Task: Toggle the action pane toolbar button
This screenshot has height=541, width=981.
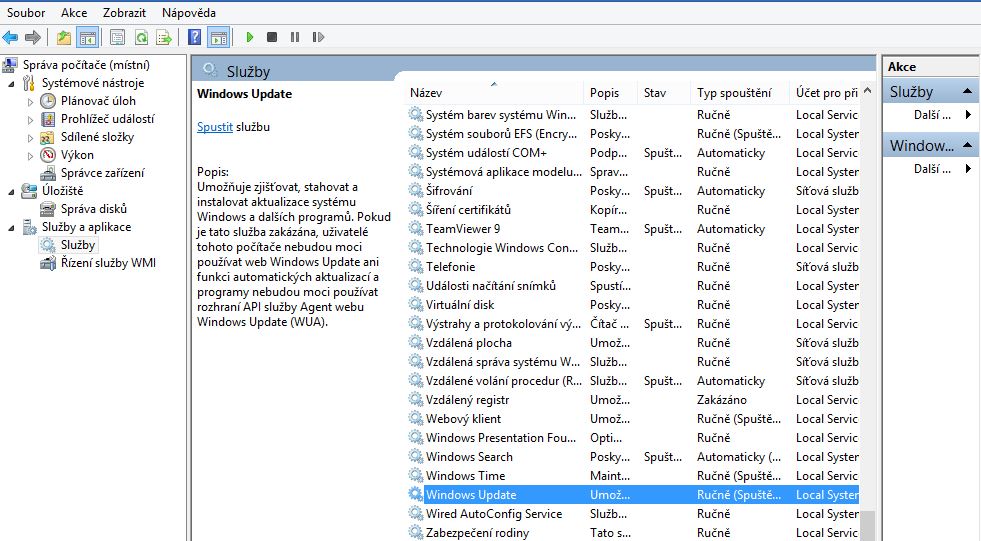Action: click(218, 37)
